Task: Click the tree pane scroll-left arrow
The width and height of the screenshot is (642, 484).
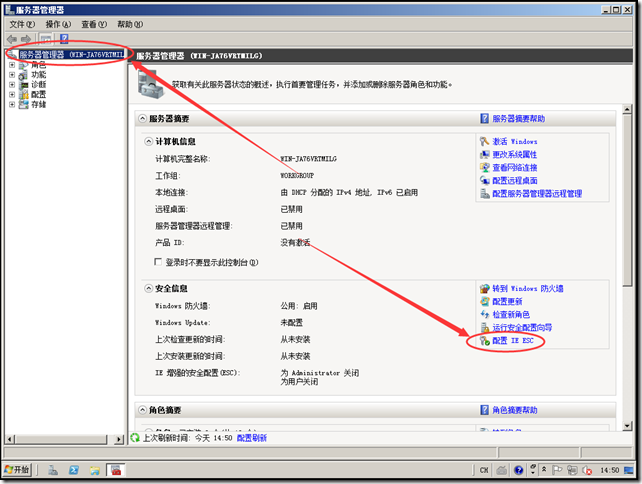Action: (x=10, y=439)
